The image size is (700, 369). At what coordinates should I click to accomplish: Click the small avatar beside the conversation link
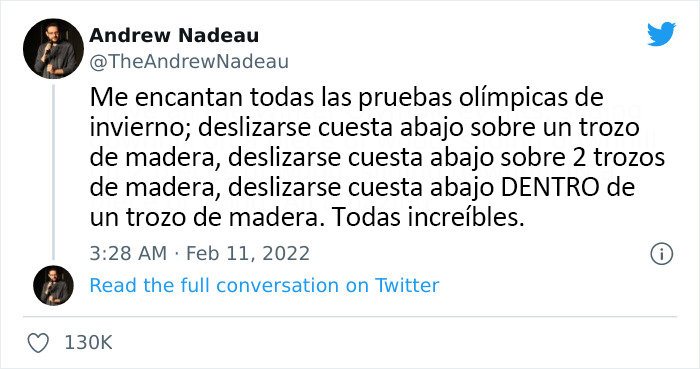[53, 286]
